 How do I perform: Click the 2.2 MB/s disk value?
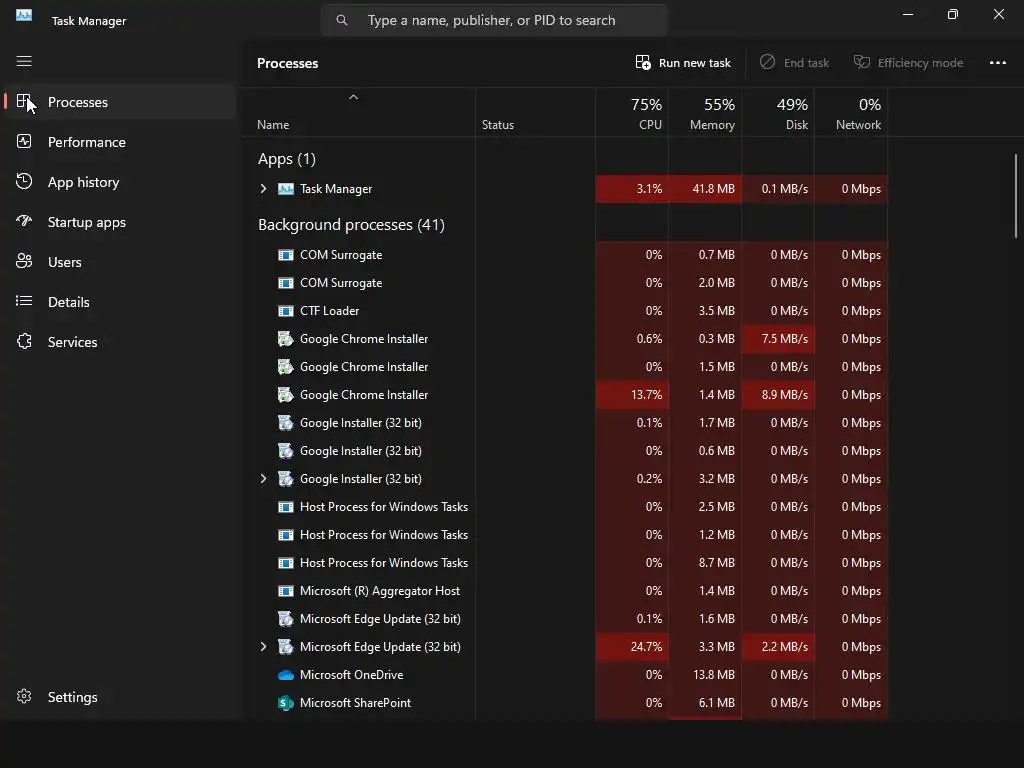[784, 647]
